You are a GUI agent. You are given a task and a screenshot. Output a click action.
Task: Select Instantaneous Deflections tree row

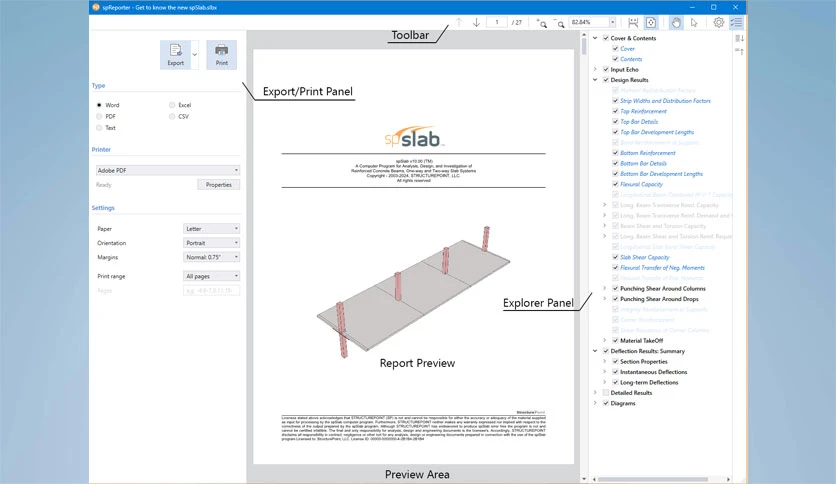[653, 372]
